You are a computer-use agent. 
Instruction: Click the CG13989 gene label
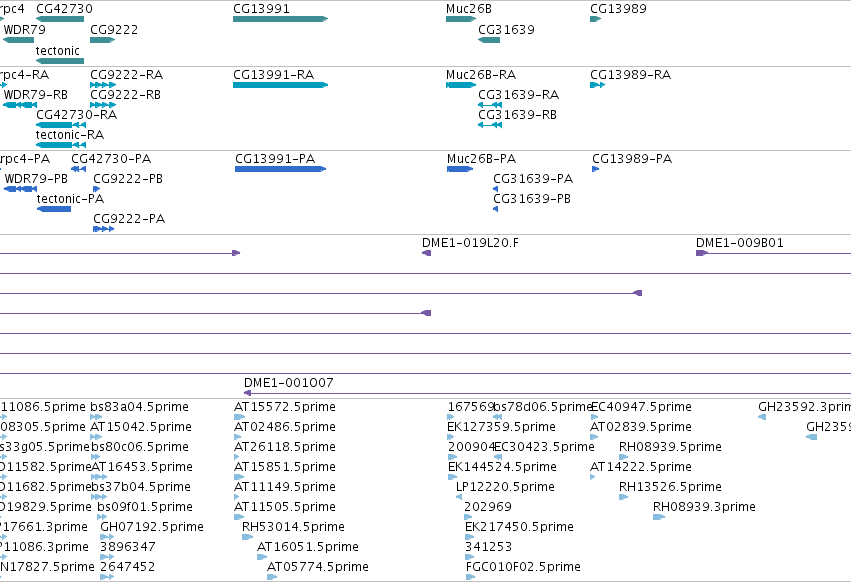(x=618, y=9)
